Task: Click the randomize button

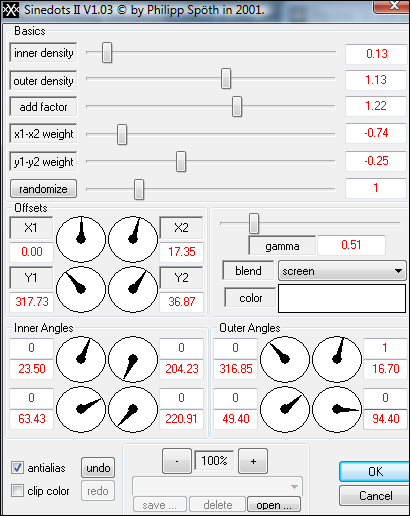Action: tap(43, 189)
